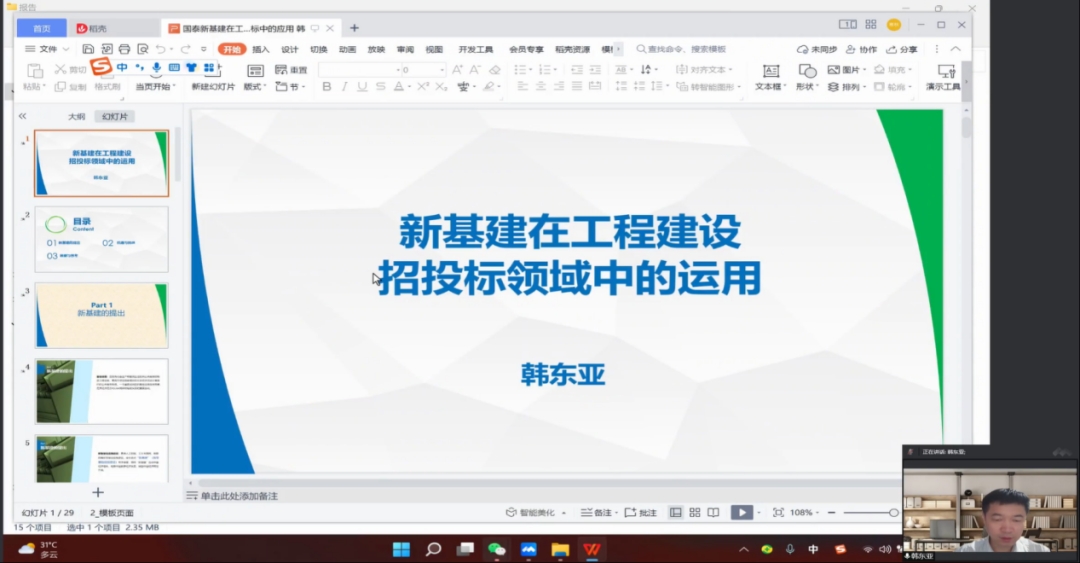Toggle Bold formatting
The width and height of the screenshot is (1080, 563).
point(326,87)
